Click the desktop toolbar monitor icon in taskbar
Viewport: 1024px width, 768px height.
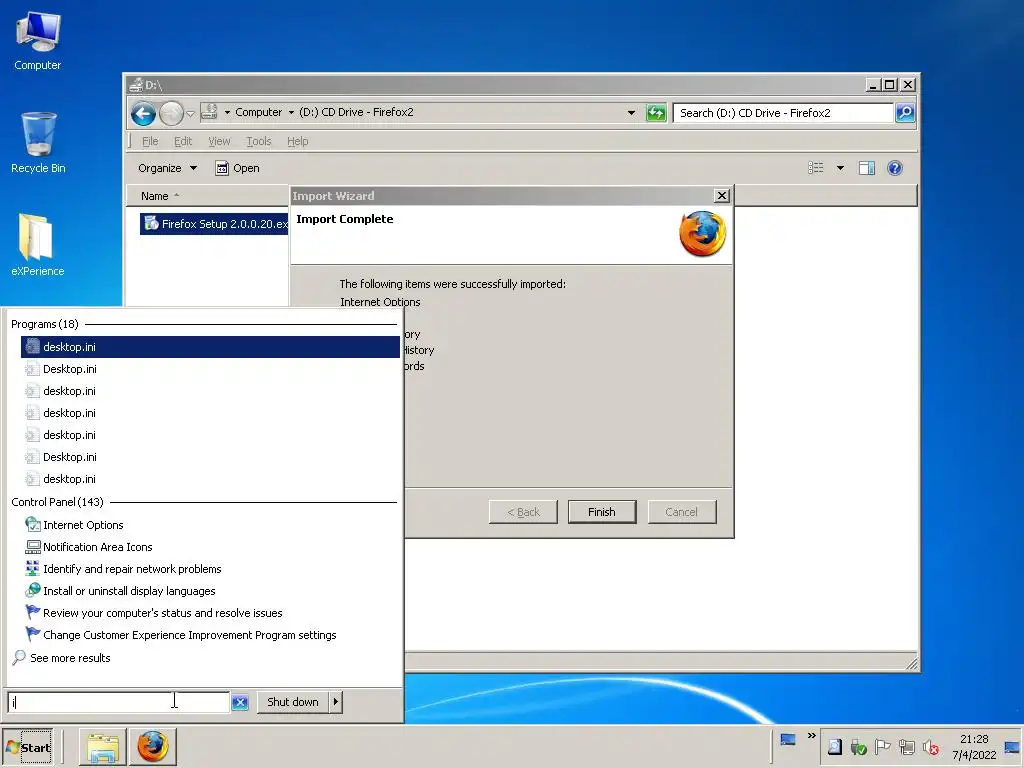[x=788, y=739]
